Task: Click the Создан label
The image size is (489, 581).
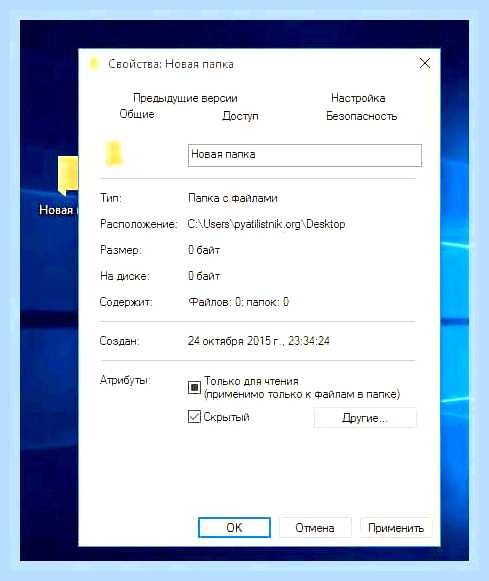Action: click(119, 341)
